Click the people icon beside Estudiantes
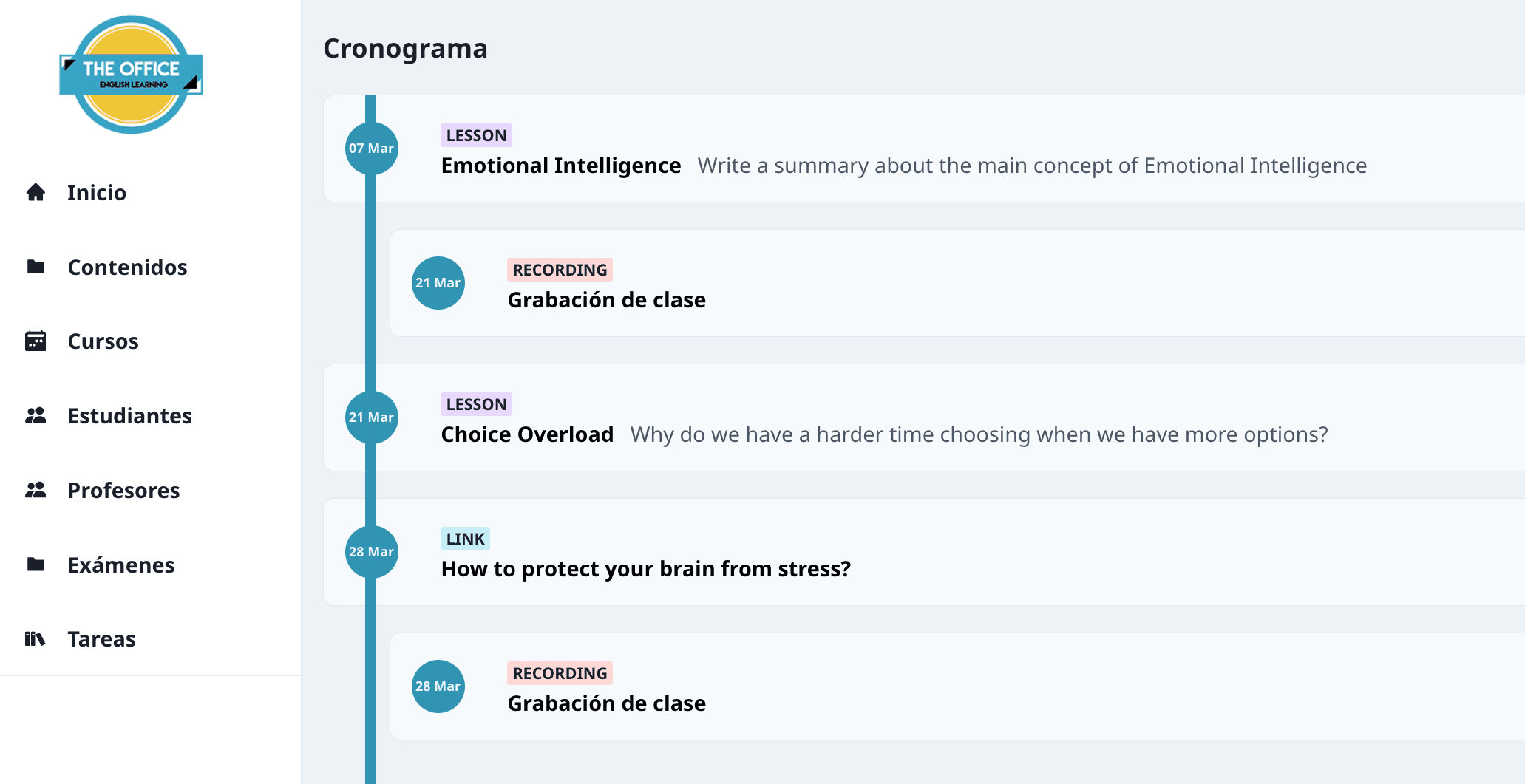 point(35,415)
